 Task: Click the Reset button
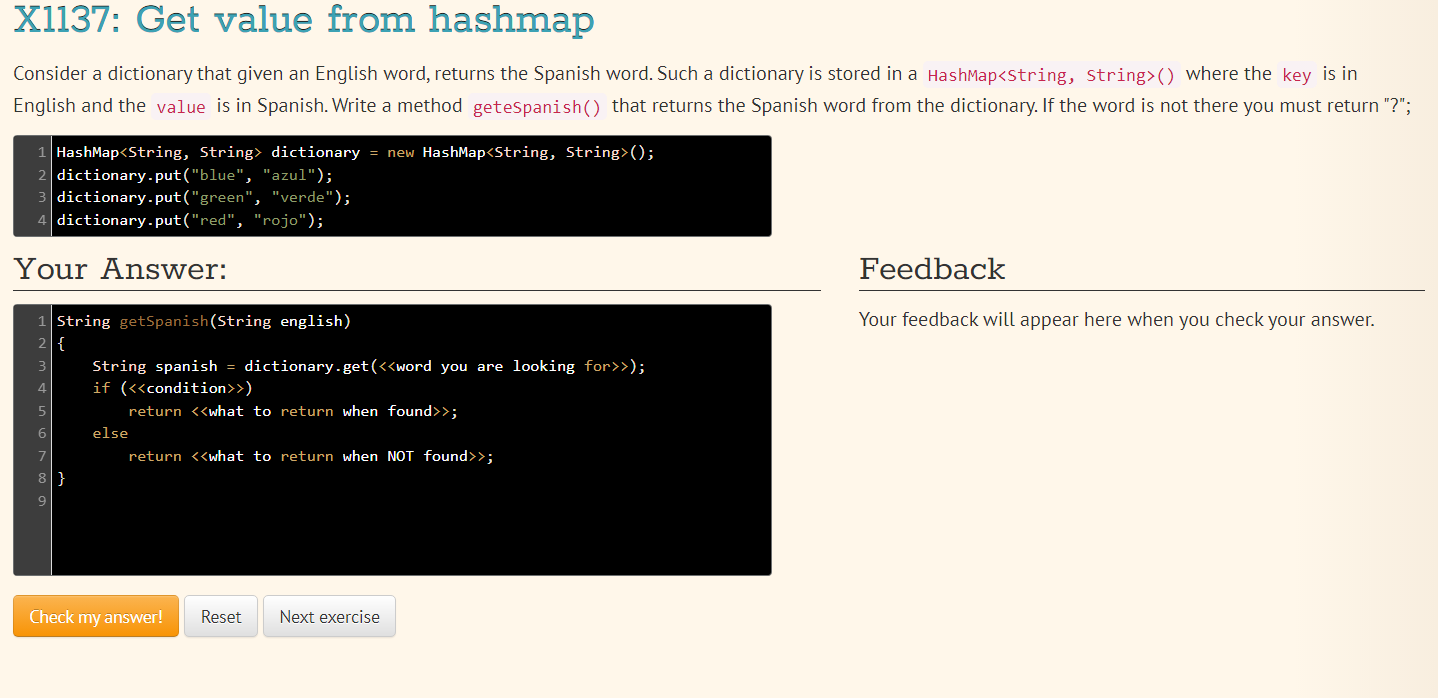coord(221,616)
